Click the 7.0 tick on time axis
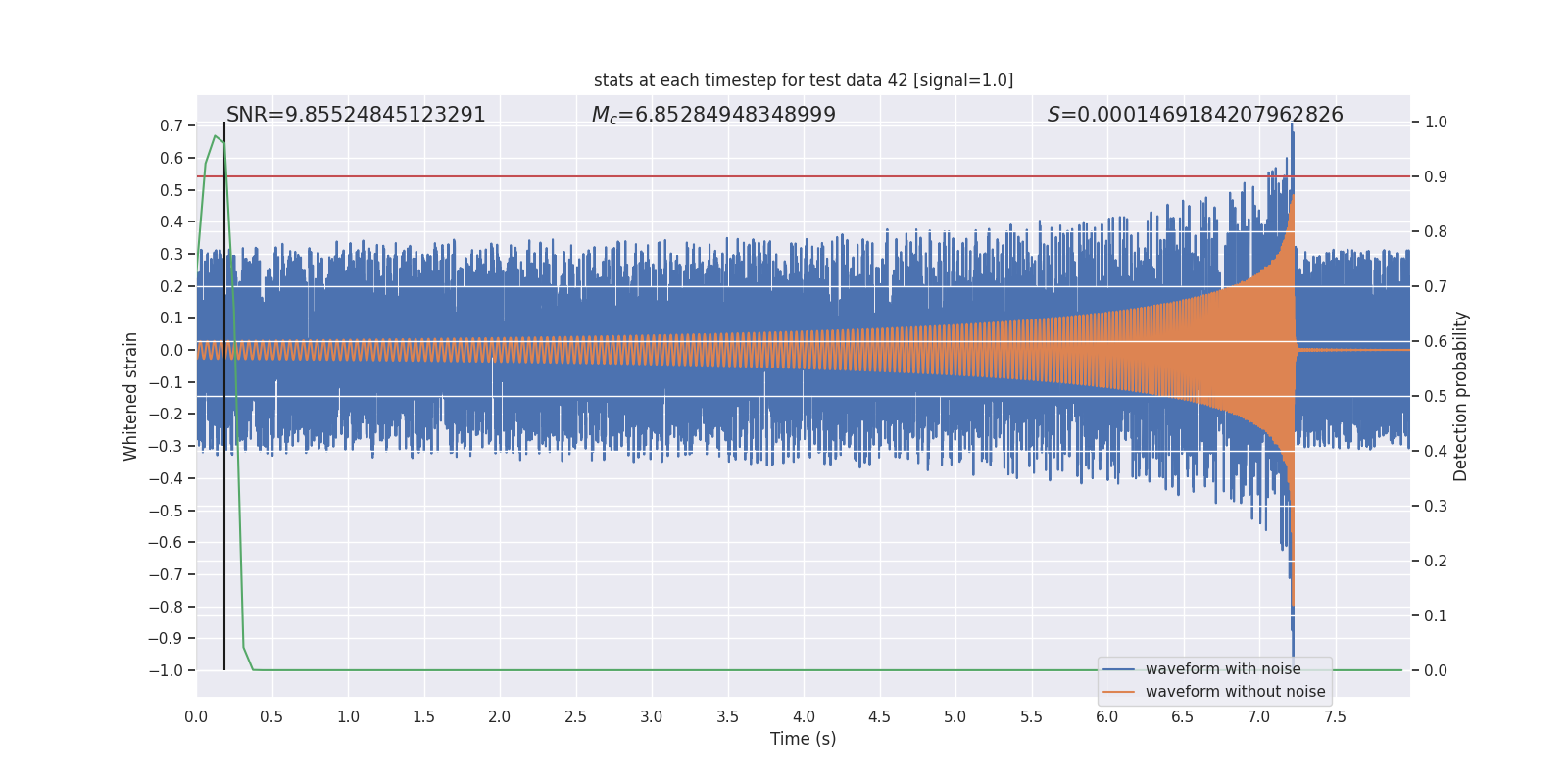 (x=1259, y=716)
